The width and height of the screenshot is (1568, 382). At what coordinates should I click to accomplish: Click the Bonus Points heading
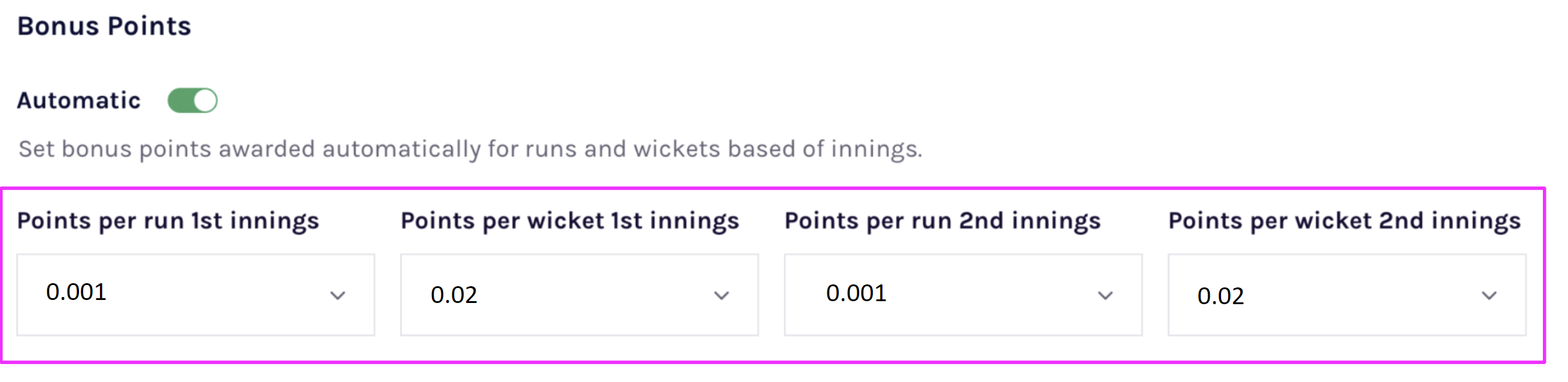(x=104, y=26)
